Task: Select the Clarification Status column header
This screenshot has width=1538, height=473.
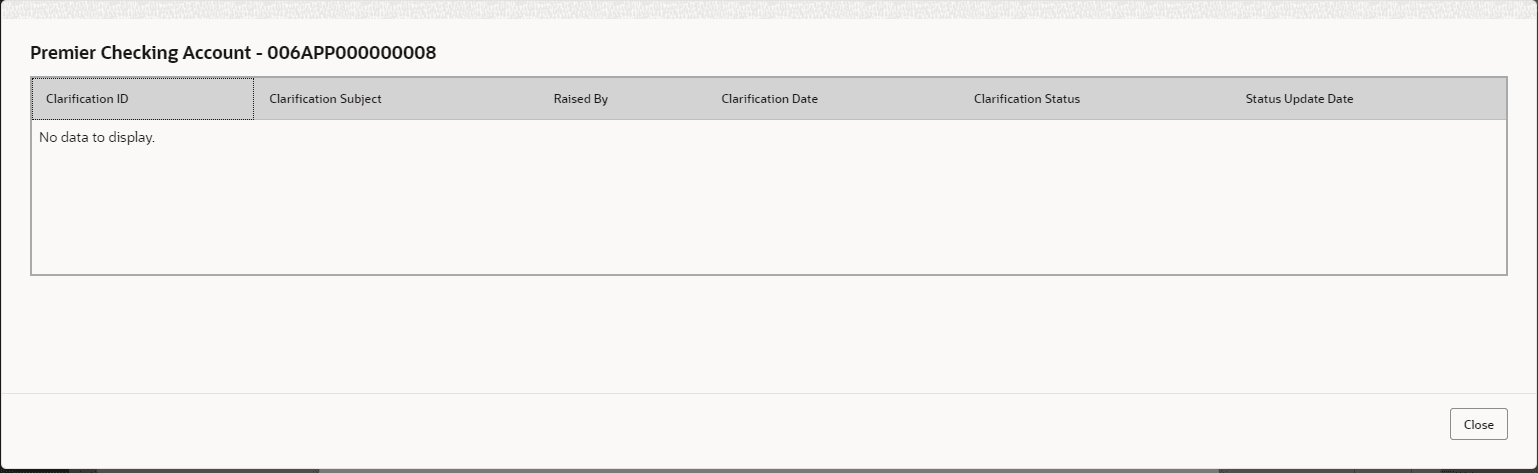Action: click(x=1026, y=99)
